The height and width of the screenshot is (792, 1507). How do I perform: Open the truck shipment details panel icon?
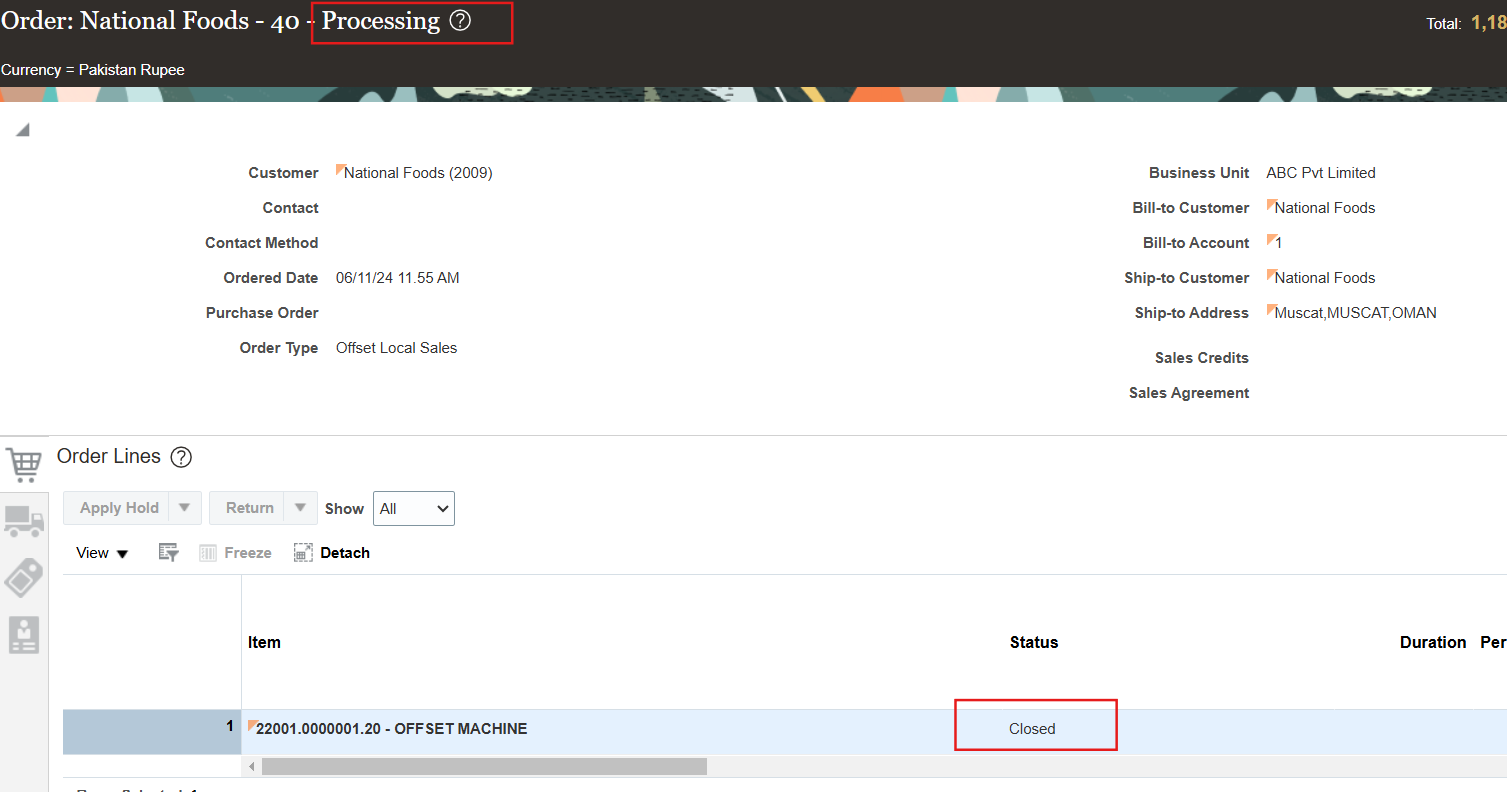[24, 521]
